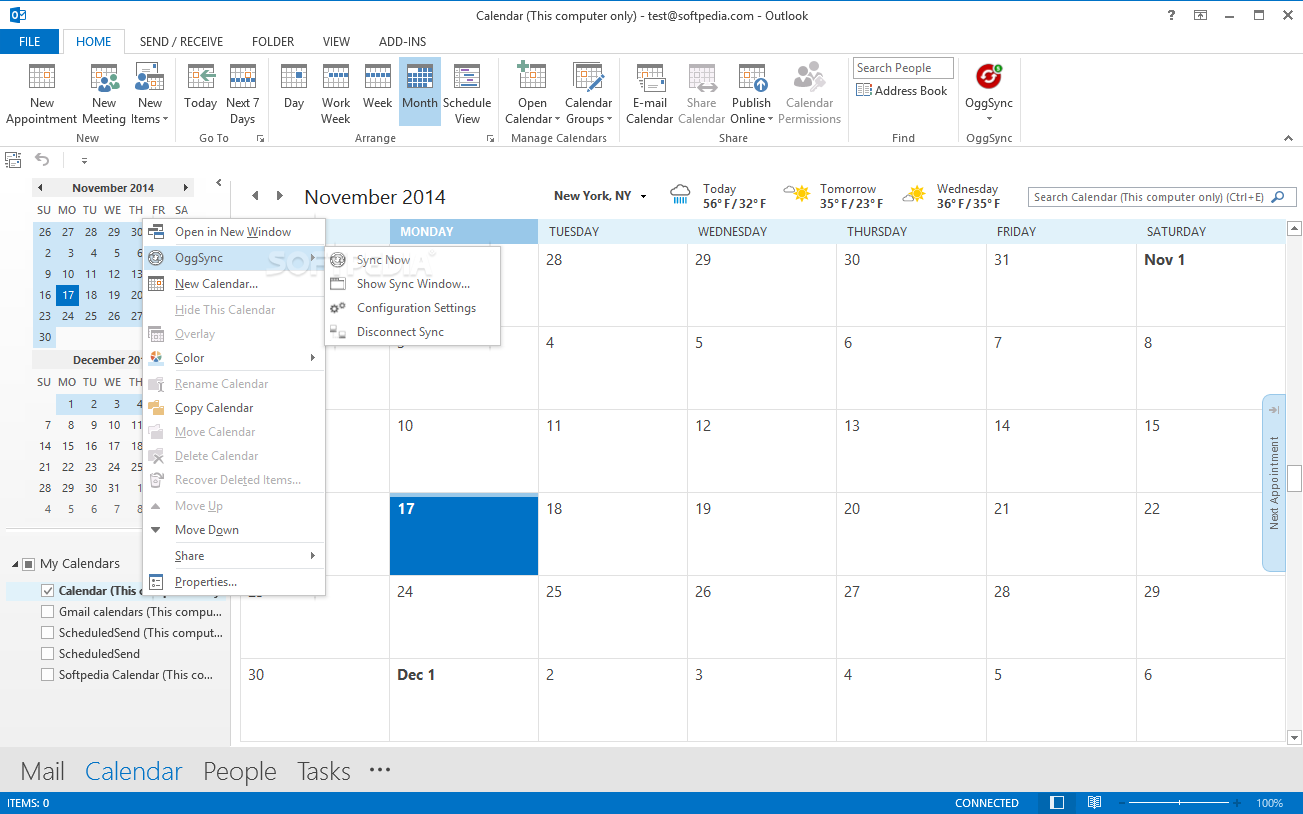Expand the Color submenu
Image resolution: width=1303 pixels, height=814 pixels.
(234, 358)
